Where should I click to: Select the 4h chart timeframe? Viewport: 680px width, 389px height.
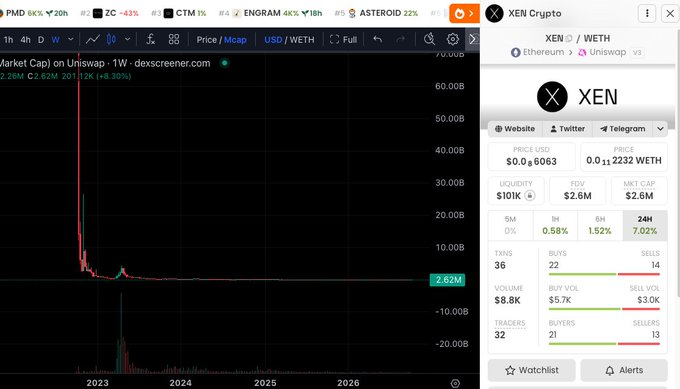coord(26,39)
